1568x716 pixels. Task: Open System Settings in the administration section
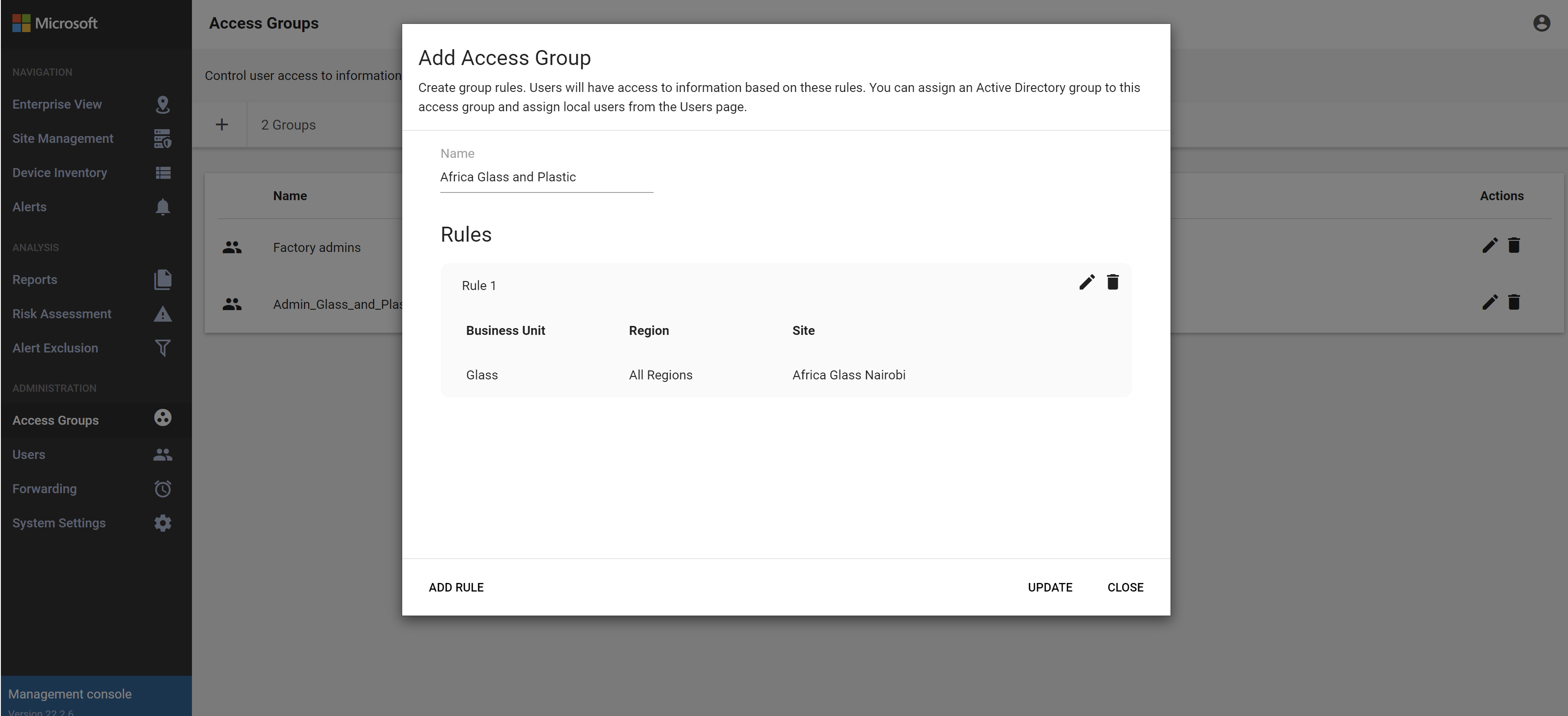pyautogui.click(x=59, y=524)
